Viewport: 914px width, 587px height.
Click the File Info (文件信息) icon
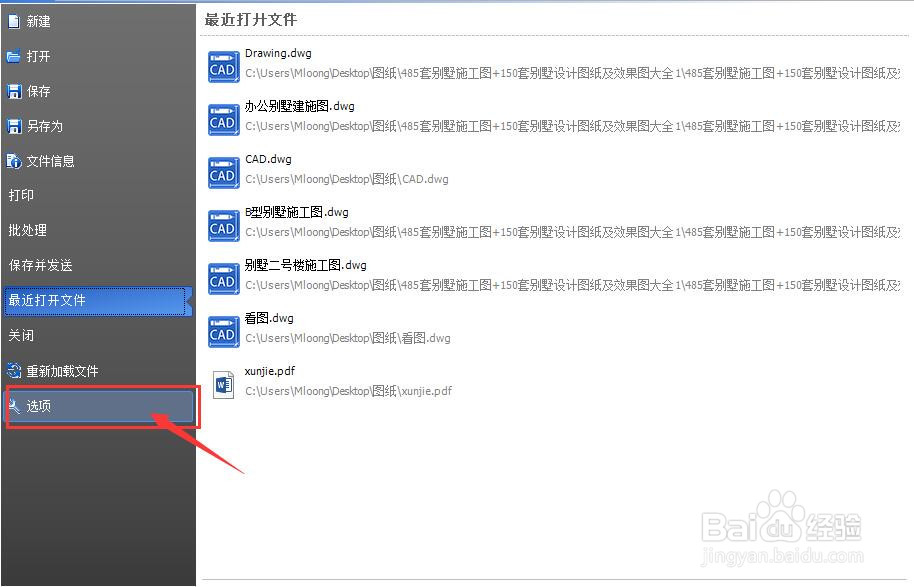click(13, 161)
